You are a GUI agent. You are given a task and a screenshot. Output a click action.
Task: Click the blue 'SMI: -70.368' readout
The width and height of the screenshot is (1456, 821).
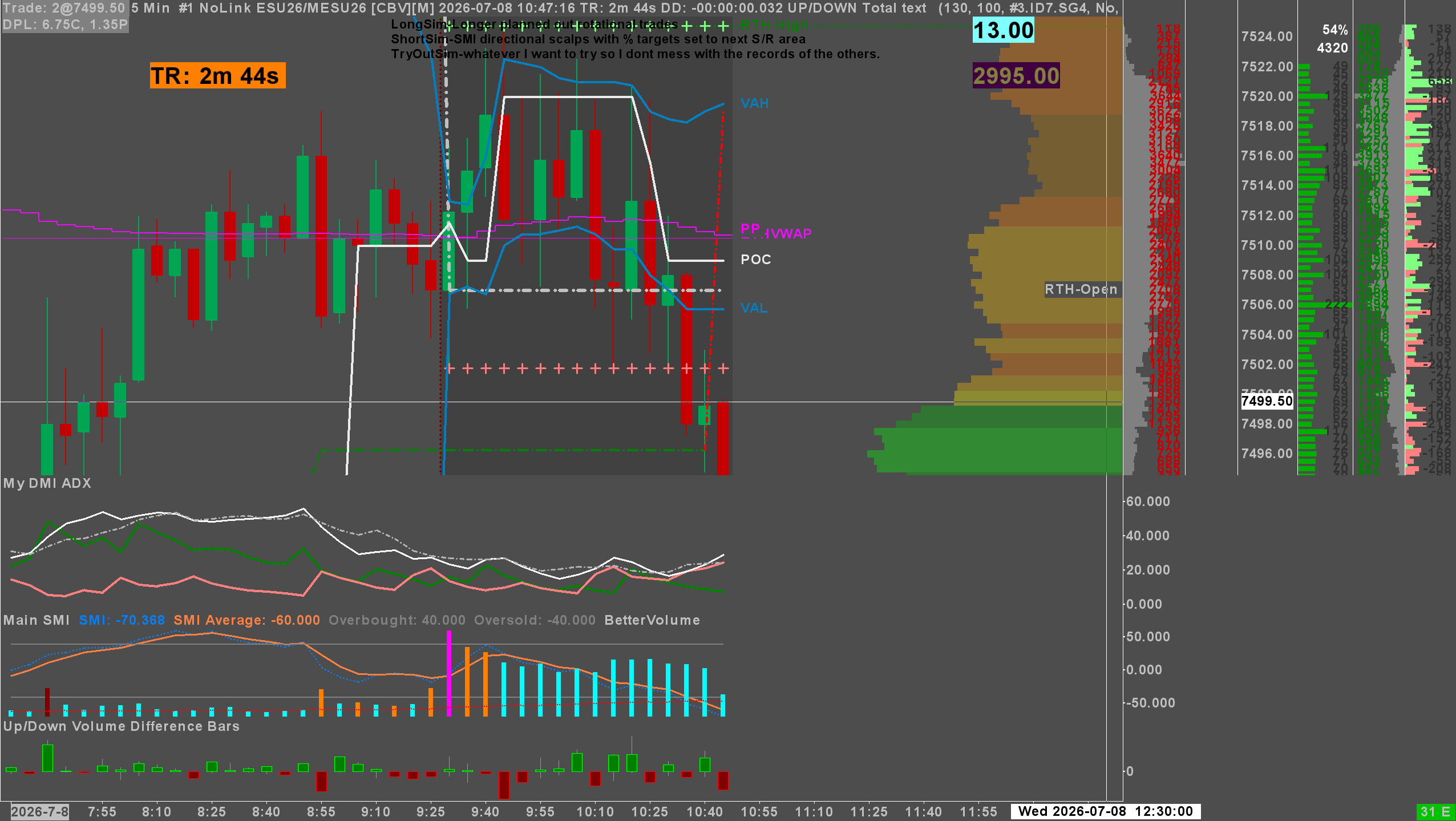(122, 620)
